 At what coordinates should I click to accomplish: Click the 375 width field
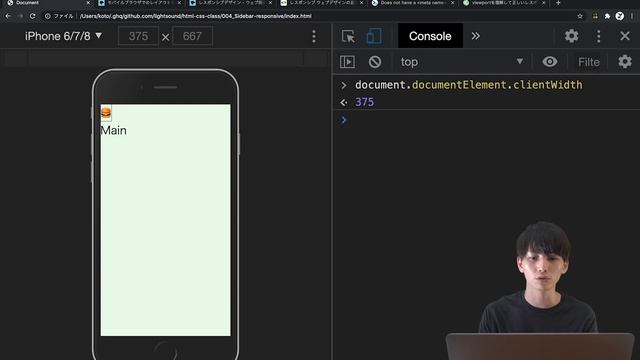point(138,36)
